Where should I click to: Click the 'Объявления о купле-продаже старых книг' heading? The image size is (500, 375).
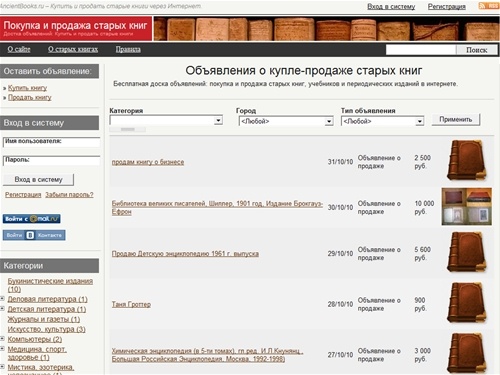tap(304, 70)
